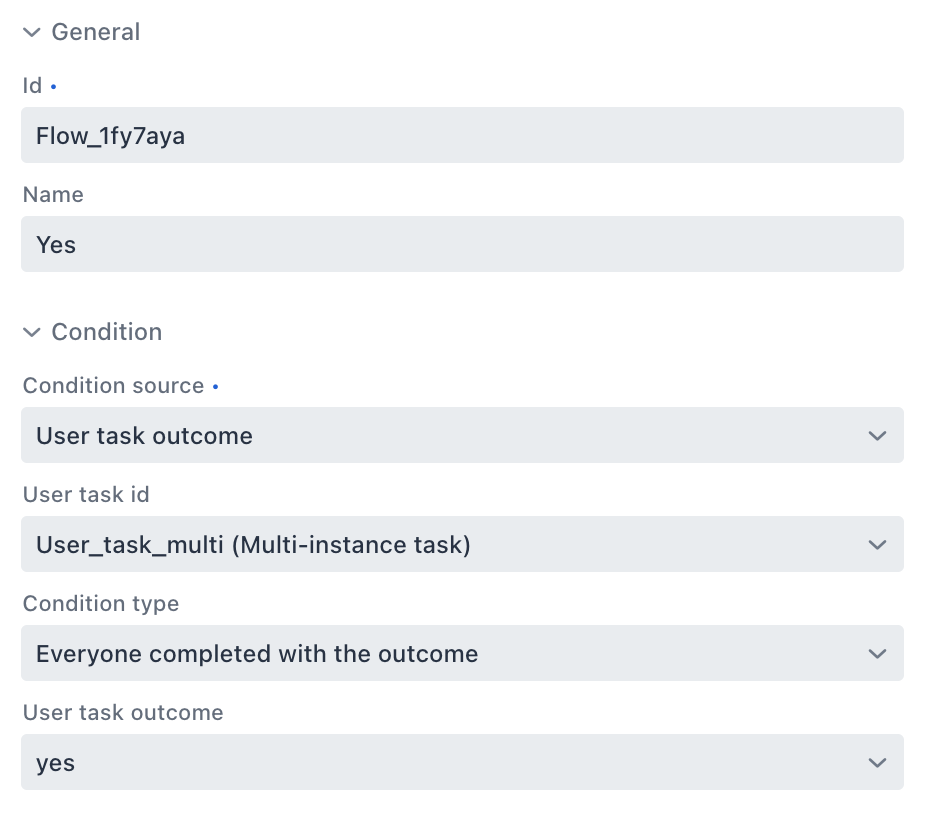Viewport: 926px width, 818px height.
Task: Collapse the Condition section chevron
Action: [32, 332]
